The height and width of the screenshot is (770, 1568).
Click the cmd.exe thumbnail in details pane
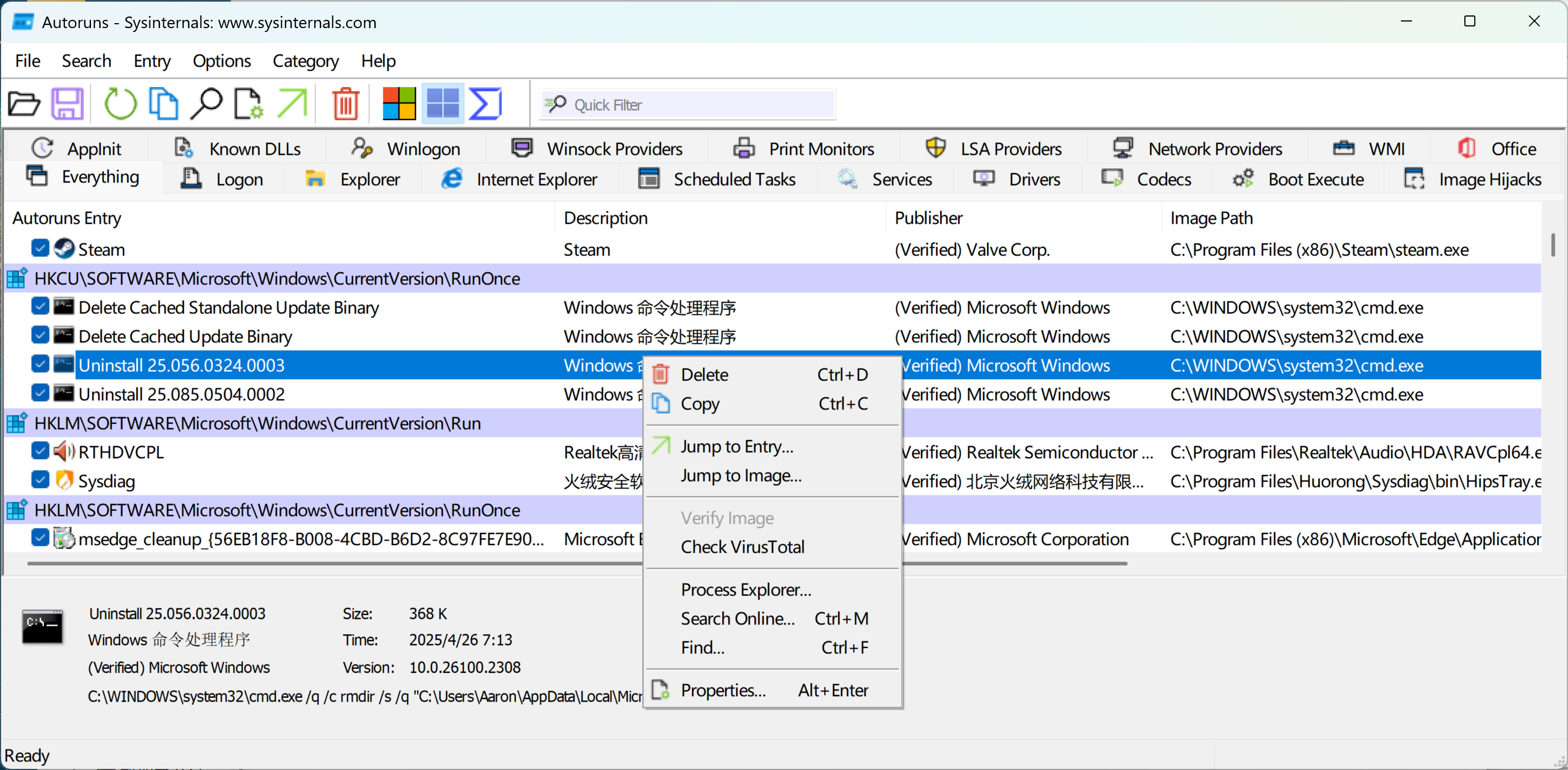(x=42, y=626)
